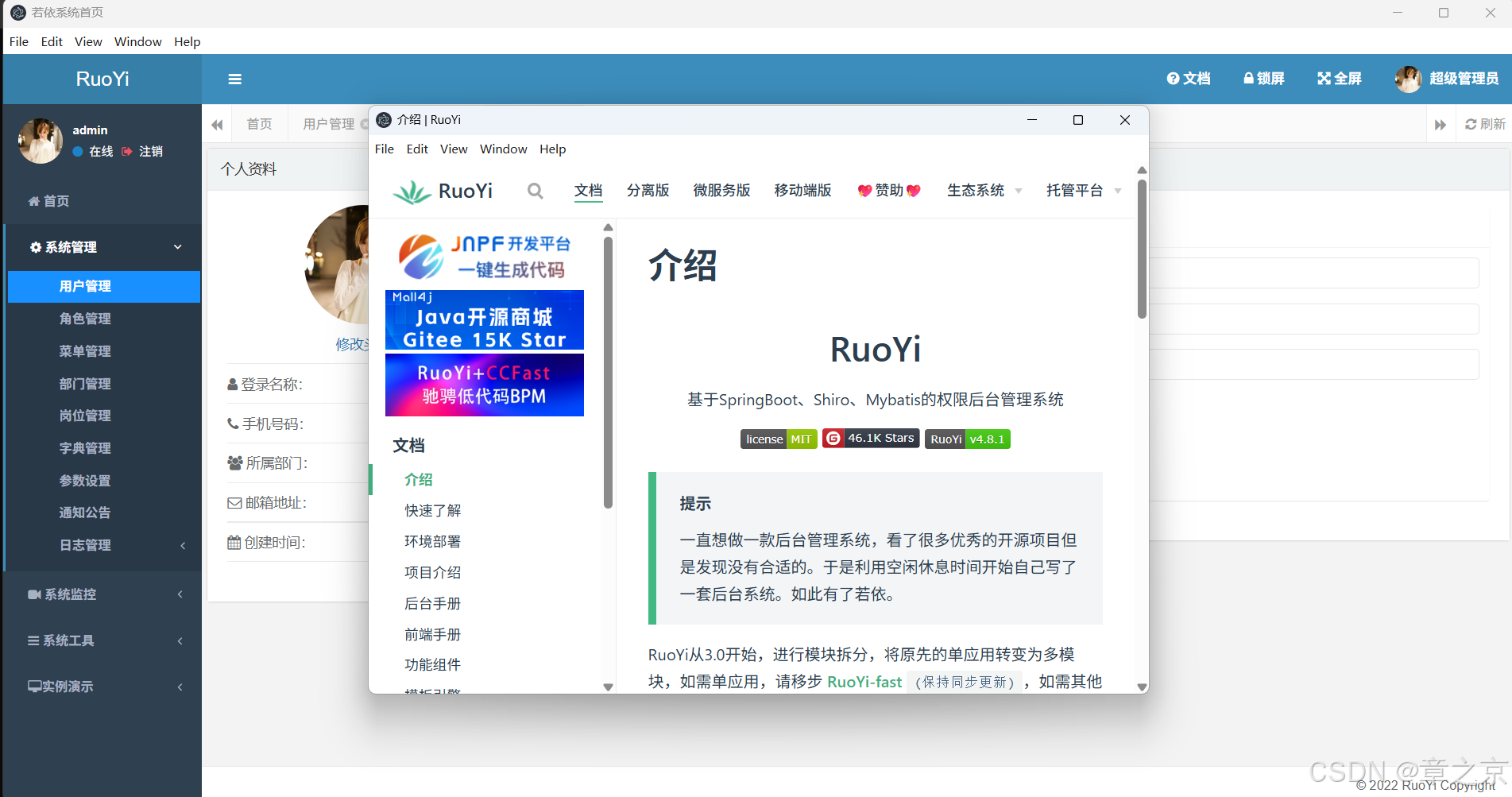The height and width of the screenshot is (797, 1512).
Task: Open Edit menu in 介绍 window
Action: [x=417, y=149]
